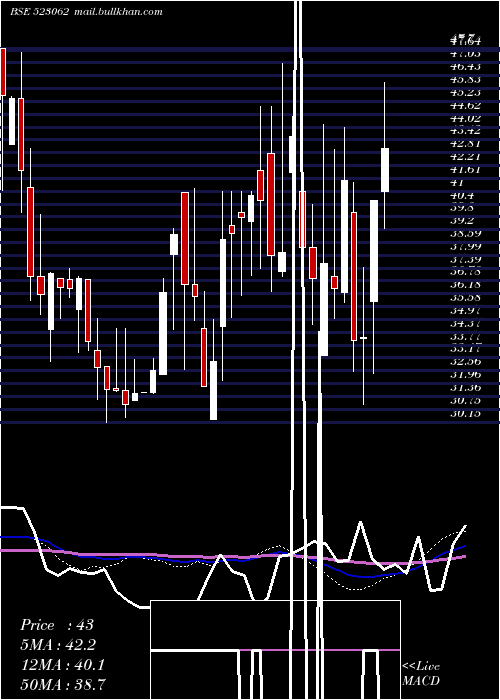Select the 31.36 price axis label
Viewport: 500px width, 700px height.
[x=465, y=388]
